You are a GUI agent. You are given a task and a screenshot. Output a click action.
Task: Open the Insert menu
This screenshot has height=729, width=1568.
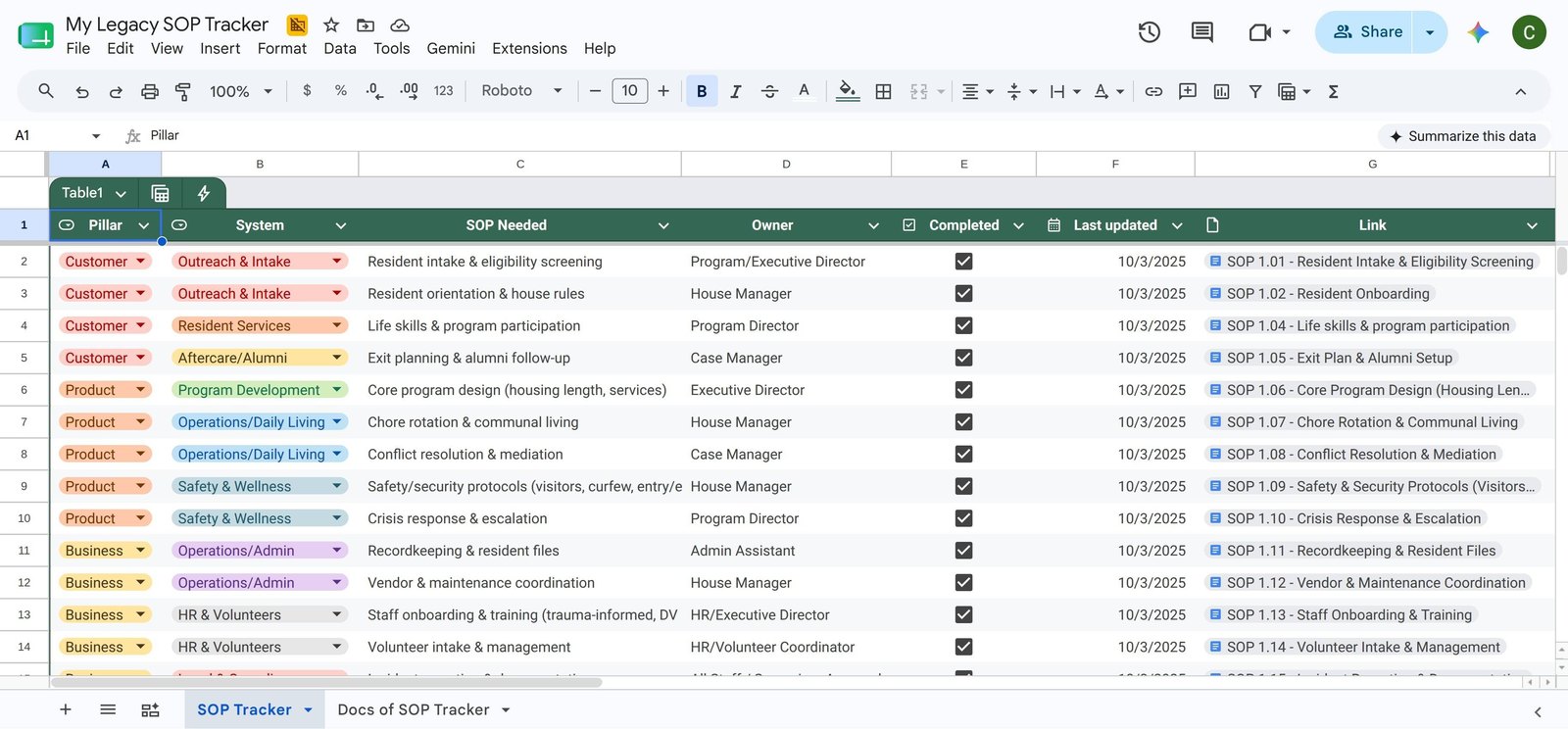pos(220,48)
